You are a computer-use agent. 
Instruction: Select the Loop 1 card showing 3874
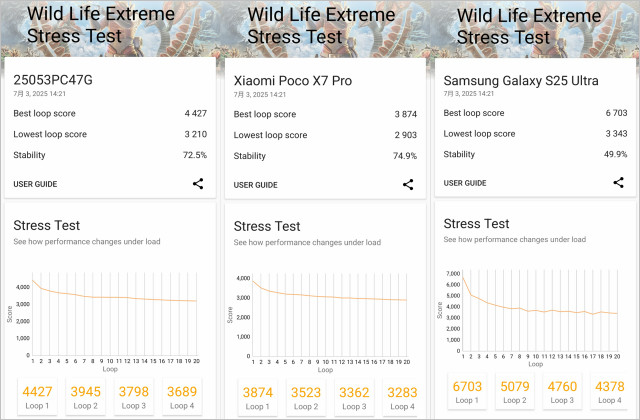[x=258, y=397]
